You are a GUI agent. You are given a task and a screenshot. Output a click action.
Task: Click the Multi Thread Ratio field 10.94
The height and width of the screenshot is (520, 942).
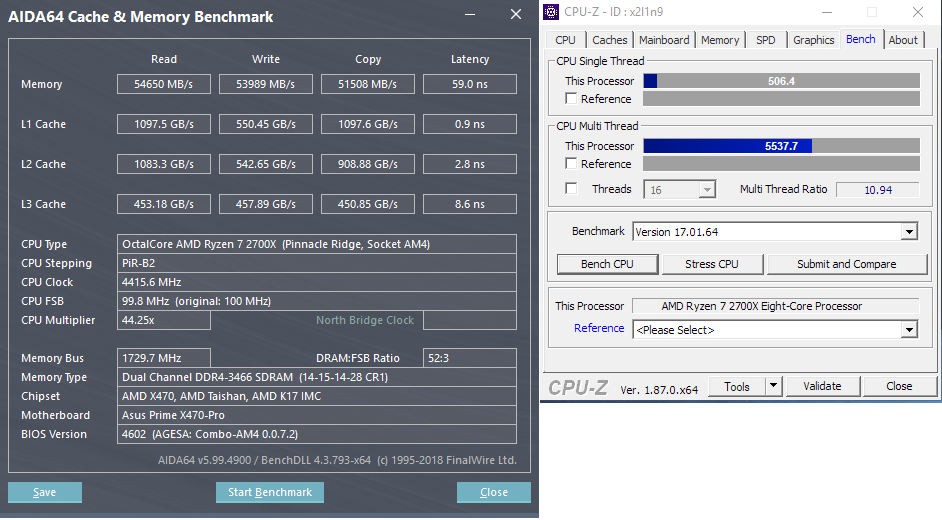pos(878,190)
